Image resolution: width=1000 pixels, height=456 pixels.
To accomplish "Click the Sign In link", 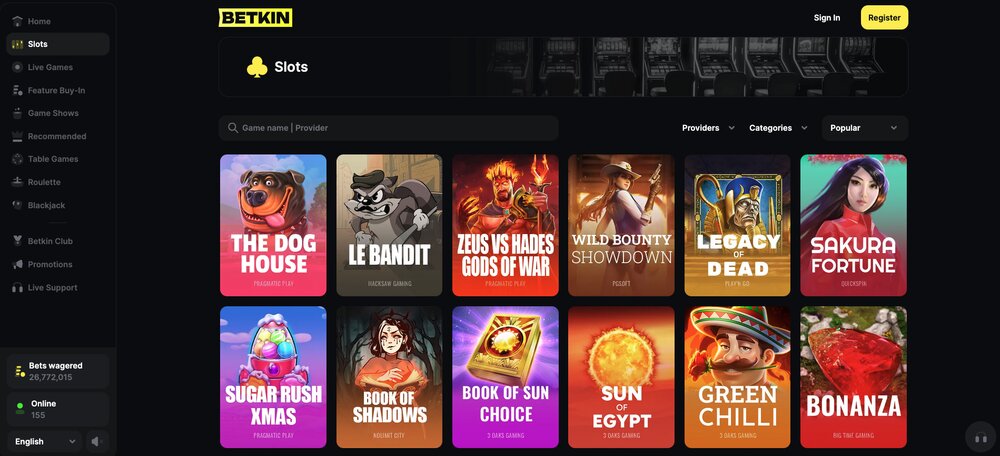I will point(827,18).
